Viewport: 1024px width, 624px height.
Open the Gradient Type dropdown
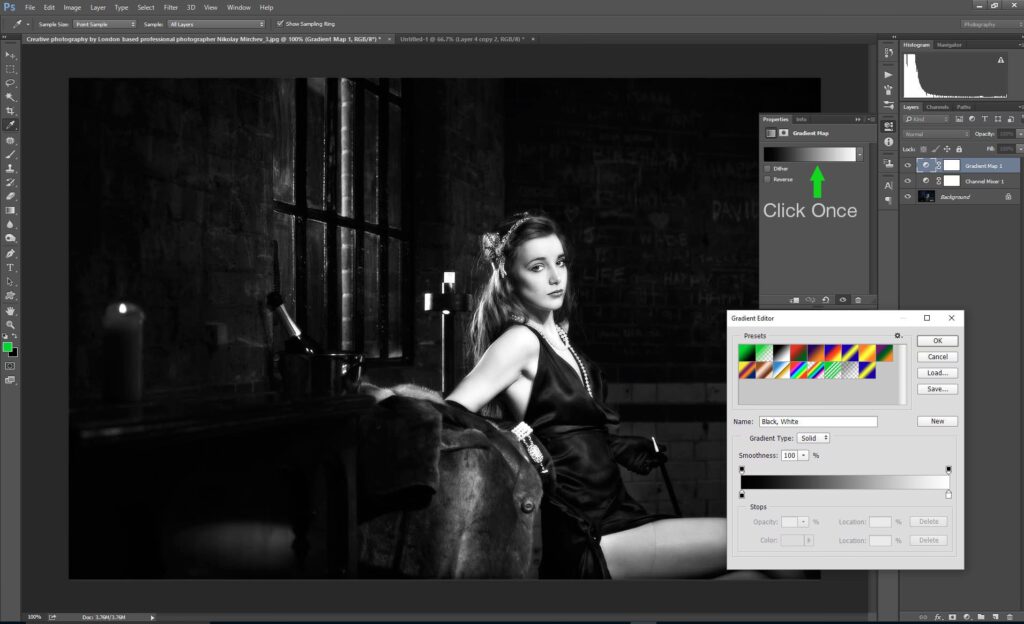coord(813,438)
